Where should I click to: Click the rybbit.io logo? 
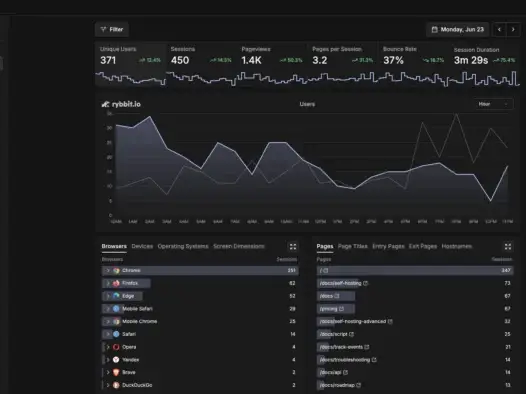tap(121, 104)
